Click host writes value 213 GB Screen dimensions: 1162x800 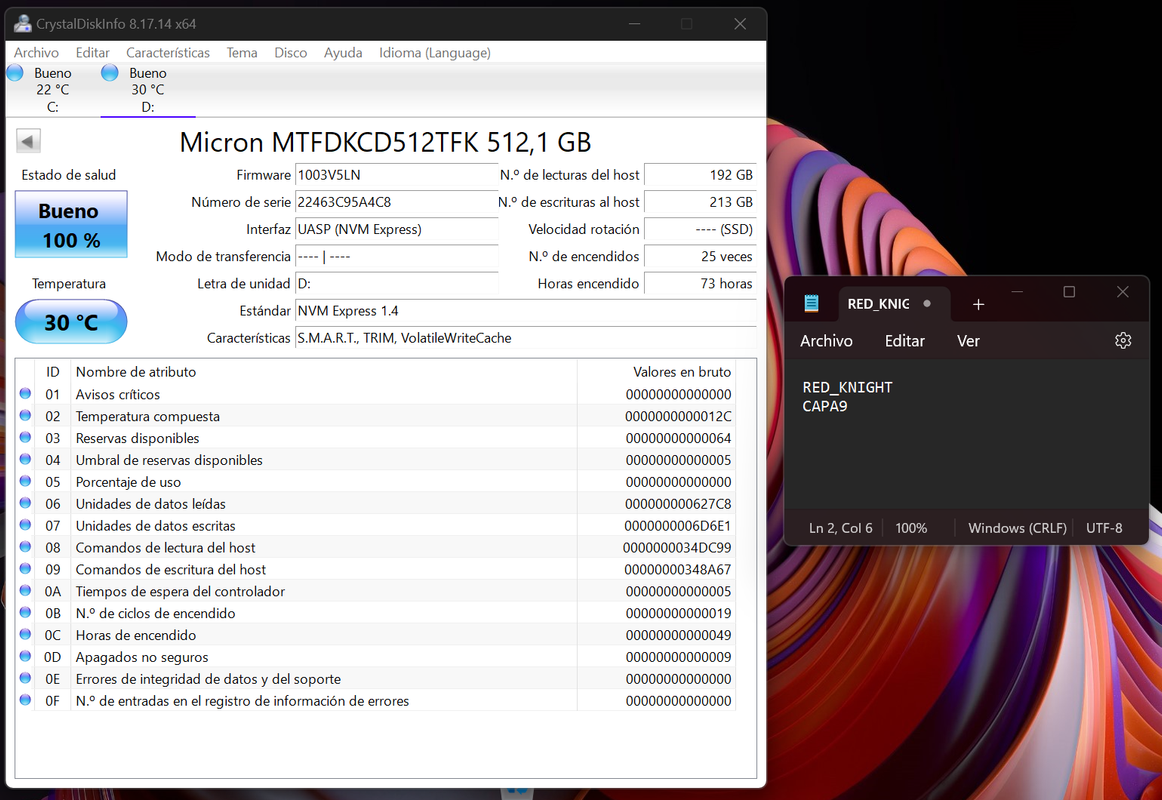click(700, 202)
